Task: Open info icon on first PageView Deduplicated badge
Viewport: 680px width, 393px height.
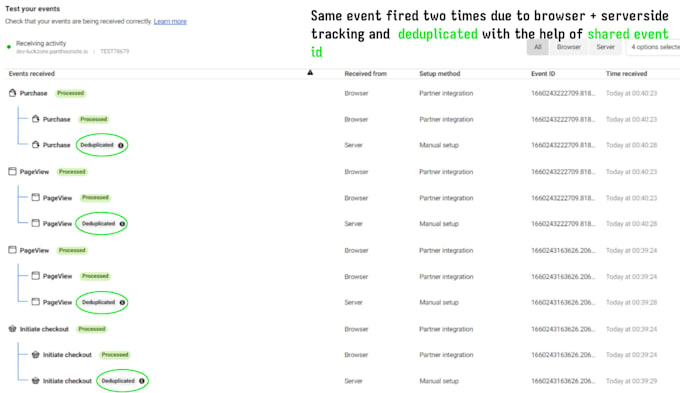Action: tap(122, 224)
